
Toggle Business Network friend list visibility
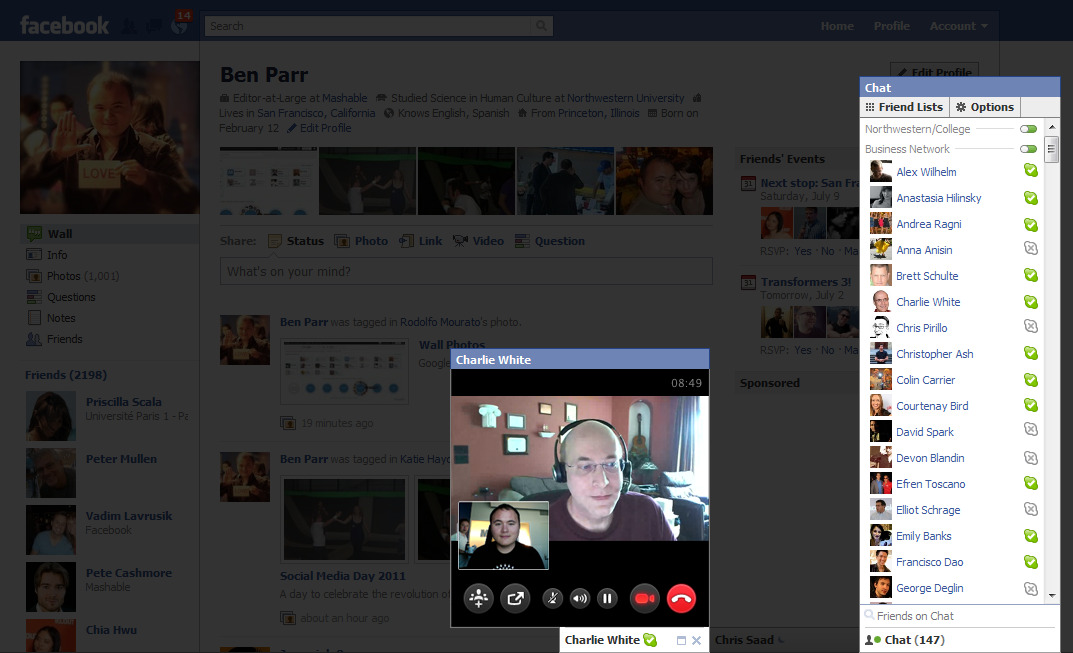(1029, 148)
